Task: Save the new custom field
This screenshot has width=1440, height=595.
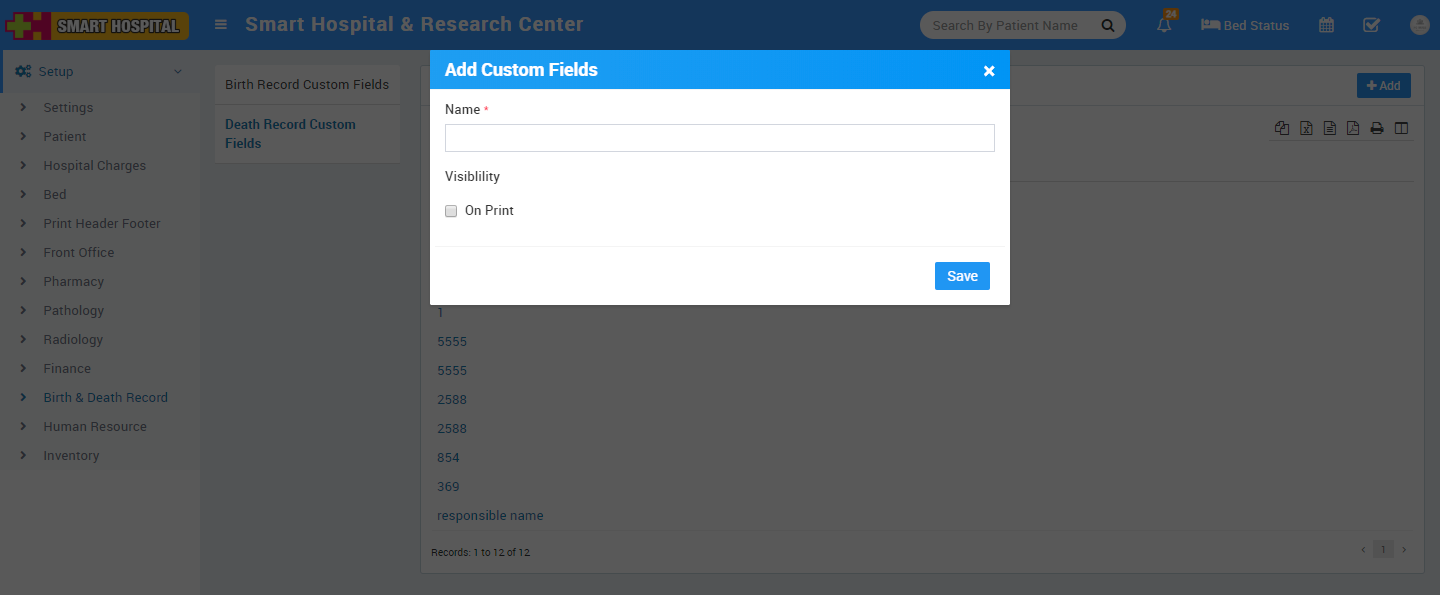Action: click(x=962, y=276)
